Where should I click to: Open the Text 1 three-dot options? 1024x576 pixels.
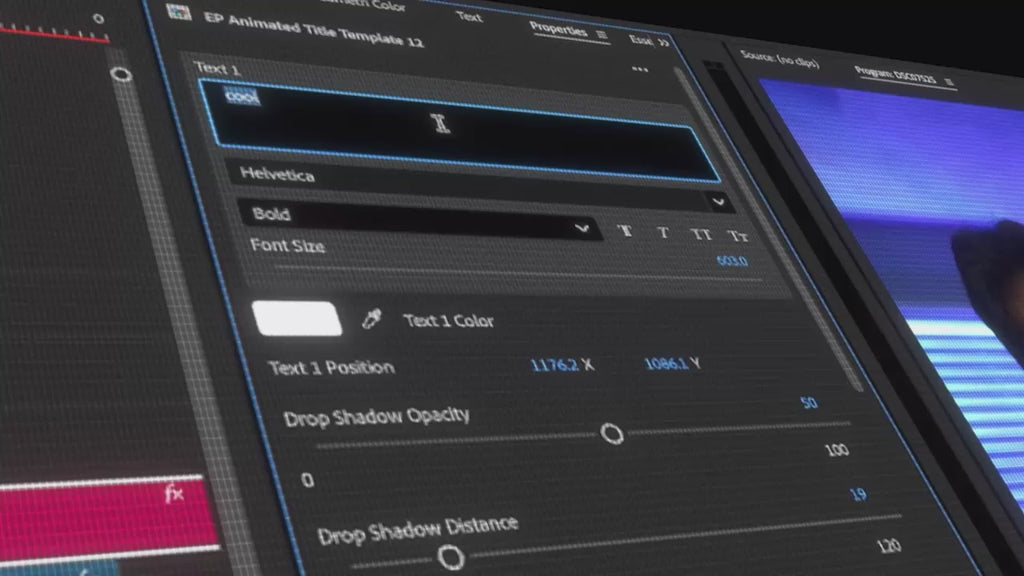[x=640, y=70]
